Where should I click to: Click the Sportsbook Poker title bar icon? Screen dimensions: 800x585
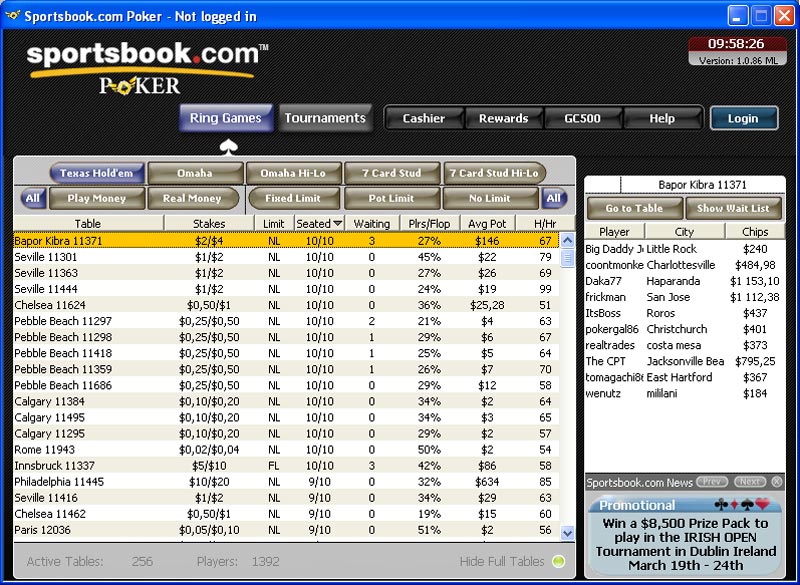tap(13, 15)
